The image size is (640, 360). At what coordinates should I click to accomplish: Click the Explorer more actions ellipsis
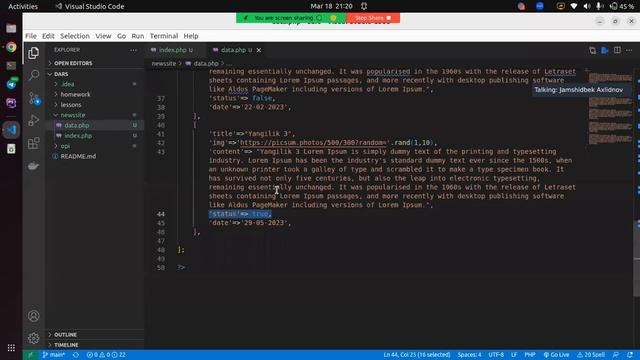click(x=133, y=50)
